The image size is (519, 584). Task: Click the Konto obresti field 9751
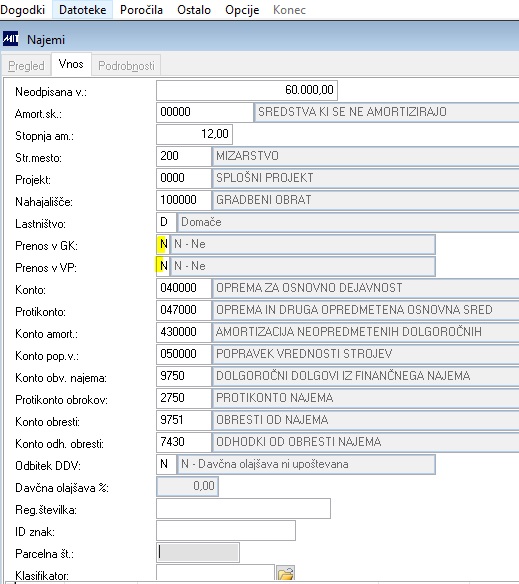tap(184, 420)
